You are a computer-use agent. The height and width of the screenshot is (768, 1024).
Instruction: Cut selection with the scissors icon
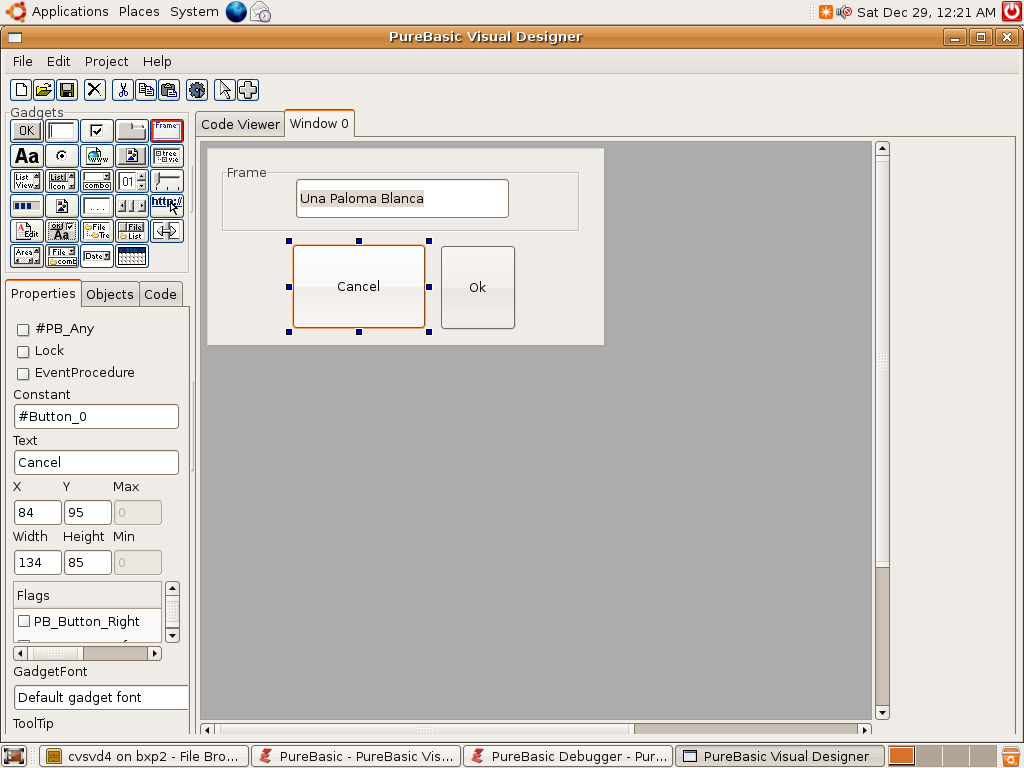123,90
